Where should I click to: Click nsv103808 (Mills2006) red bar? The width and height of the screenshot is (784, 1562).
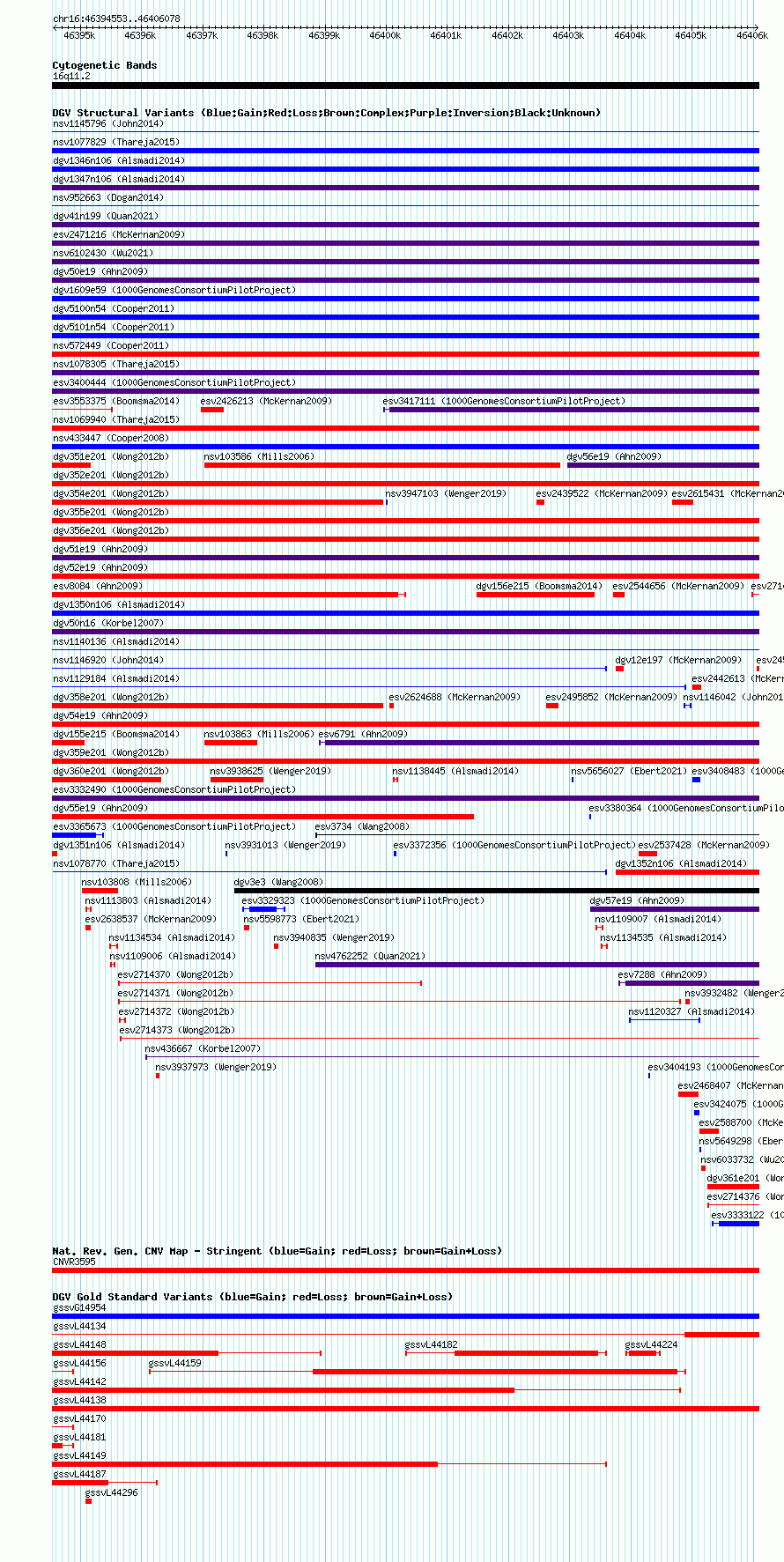click(x=100, y=891)
